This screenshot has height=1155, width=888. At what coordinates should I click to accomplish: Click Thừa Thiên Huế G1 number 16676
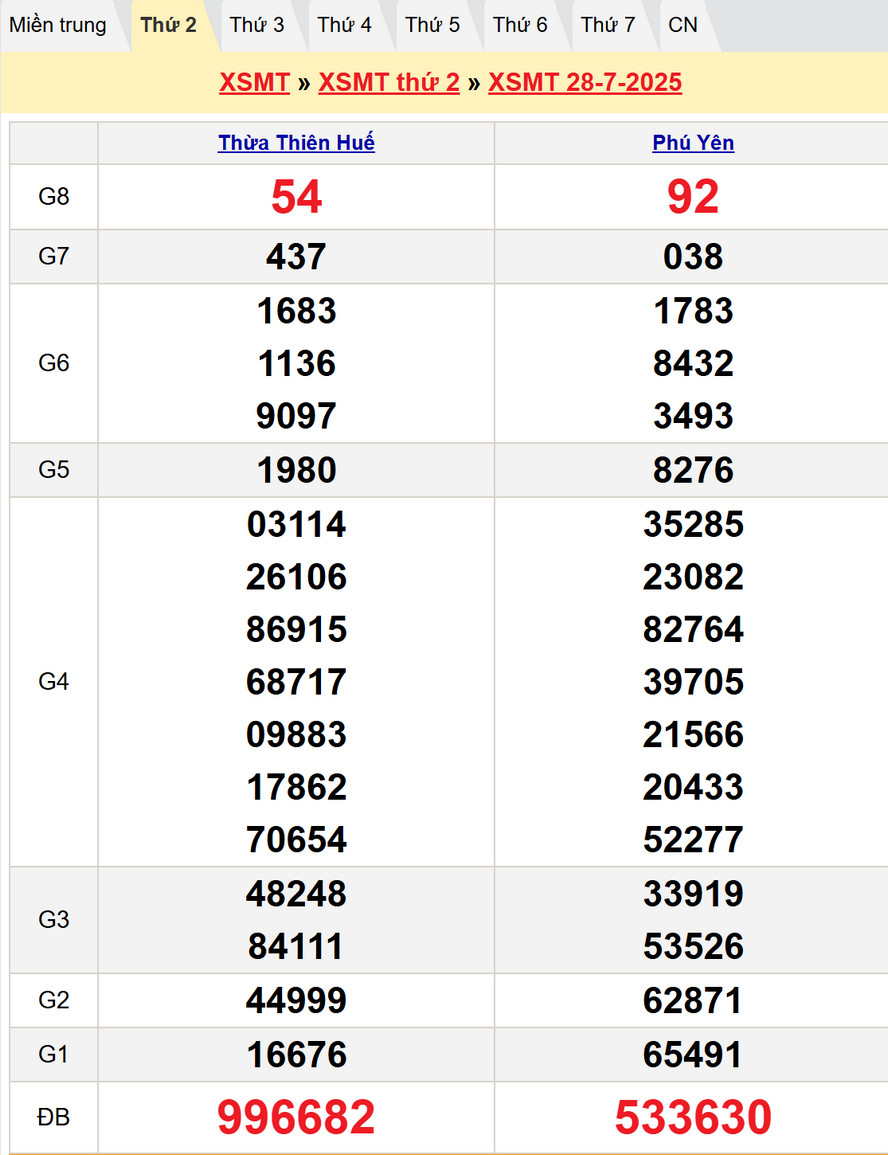pos(296,1054)
